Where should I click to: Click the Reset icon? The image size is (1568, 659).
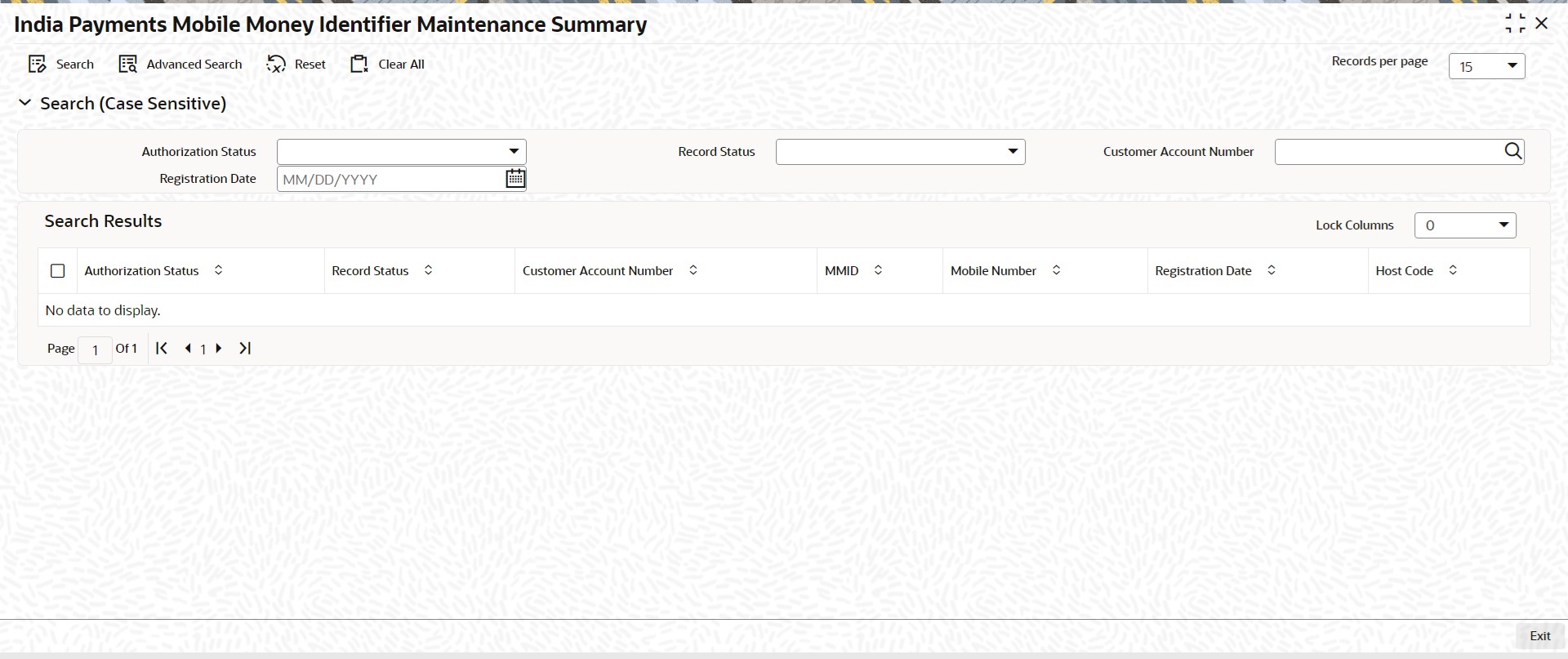point(276,65)
